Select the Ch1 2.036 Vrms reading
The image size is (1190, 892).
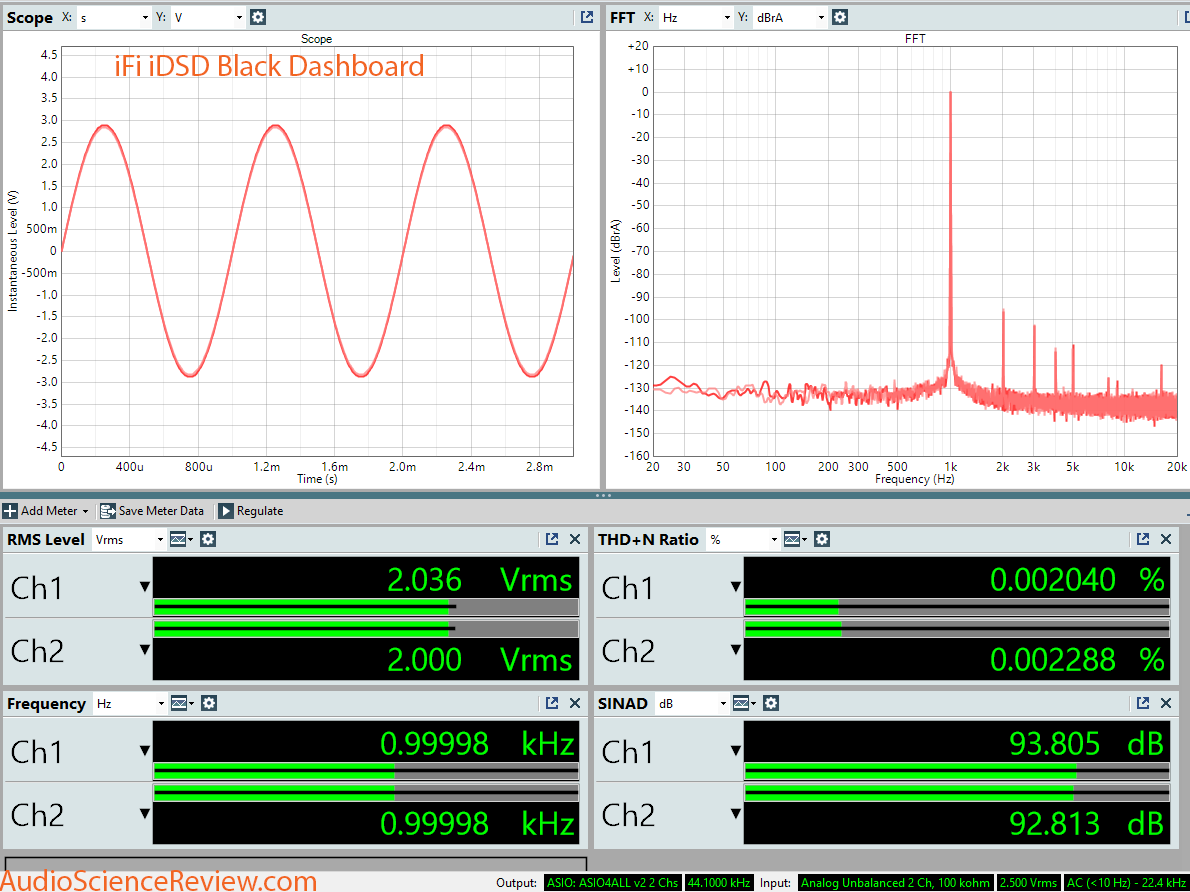click(480, 580)
